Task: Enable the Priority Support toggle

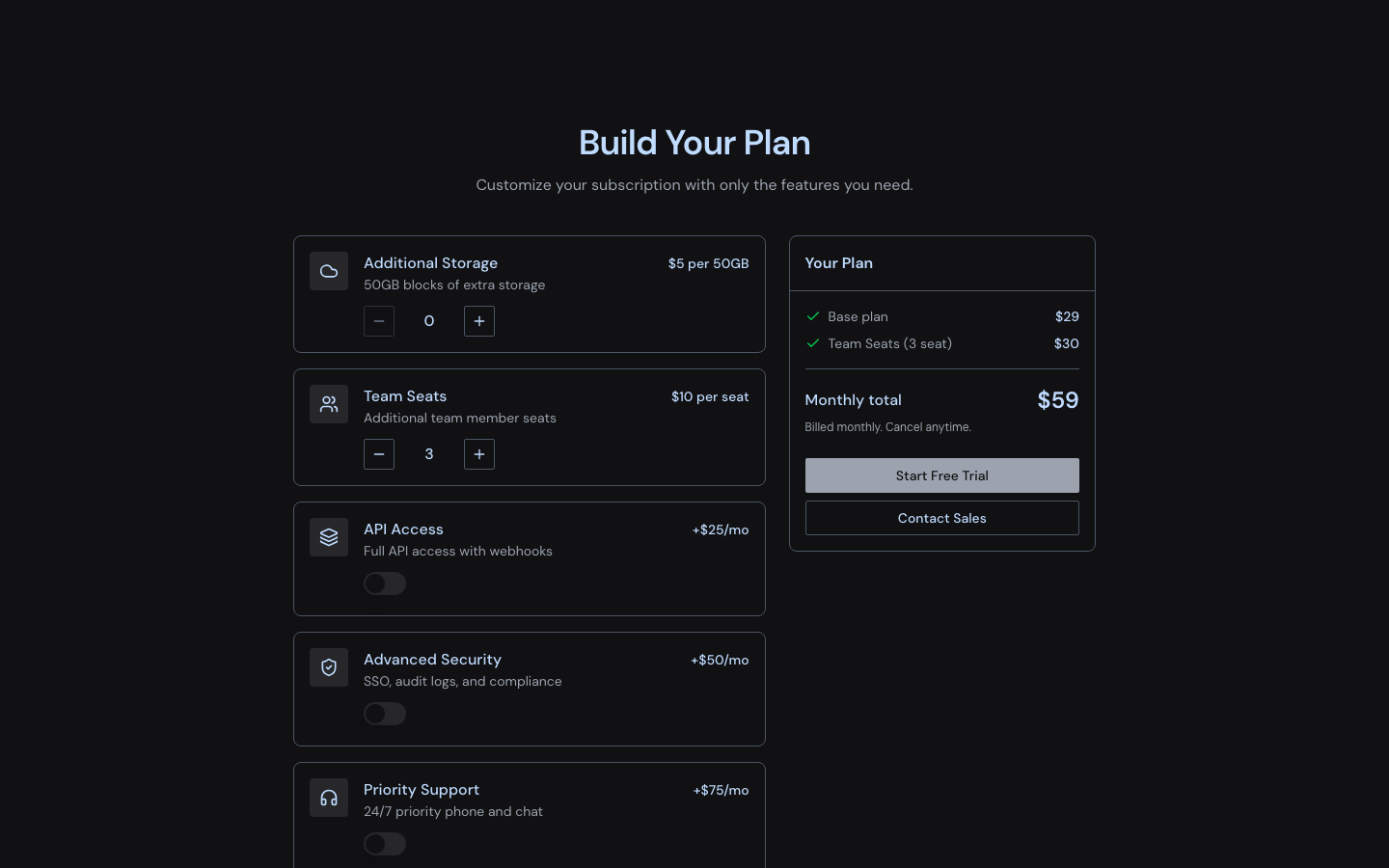Action: pyautogui.click(x=385, y=844)
